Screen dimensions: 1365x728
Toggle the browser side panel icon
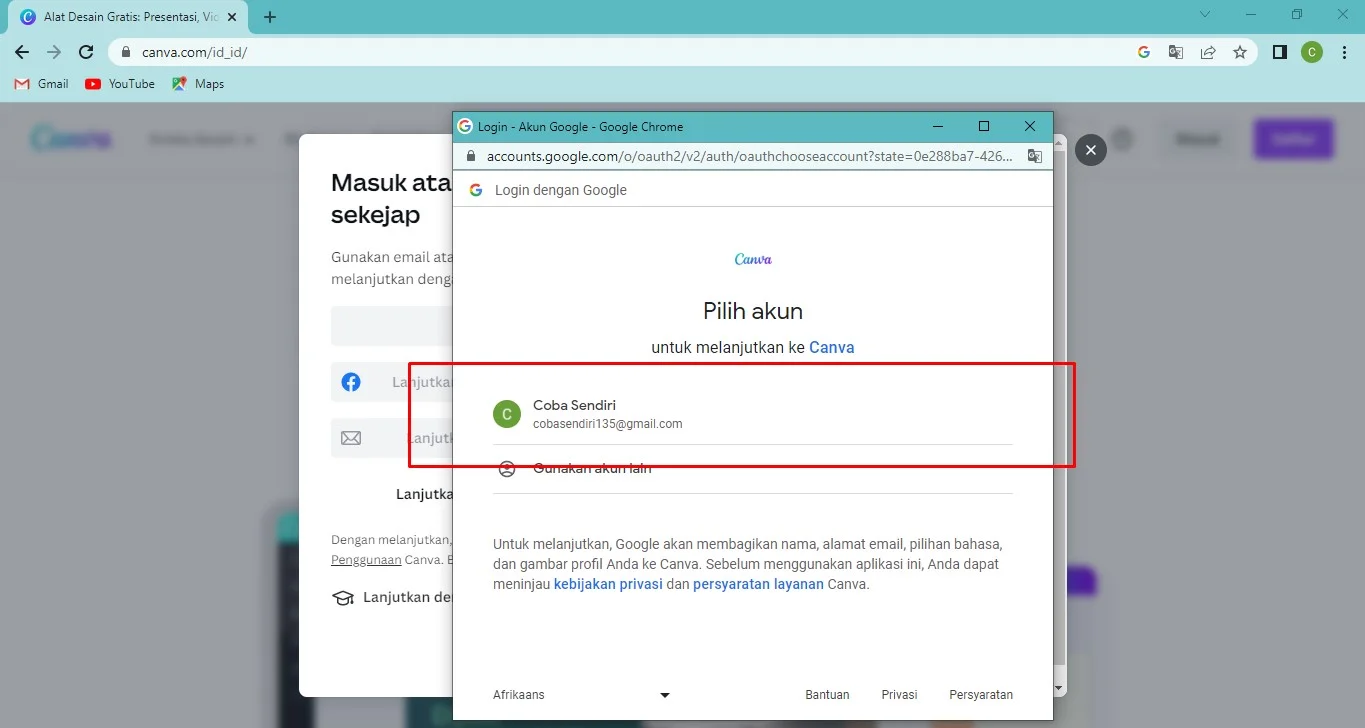pos(1280,52)
